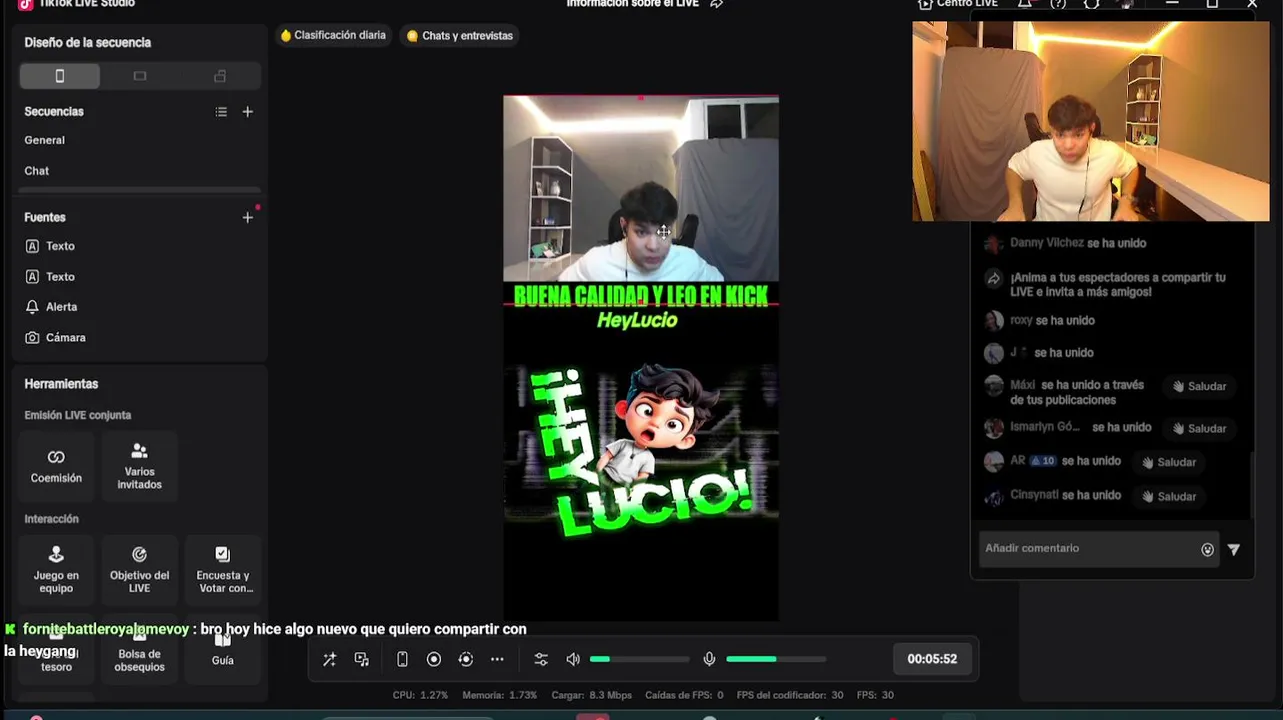Click the phone icon in bottom toolbar

point(402,659)
